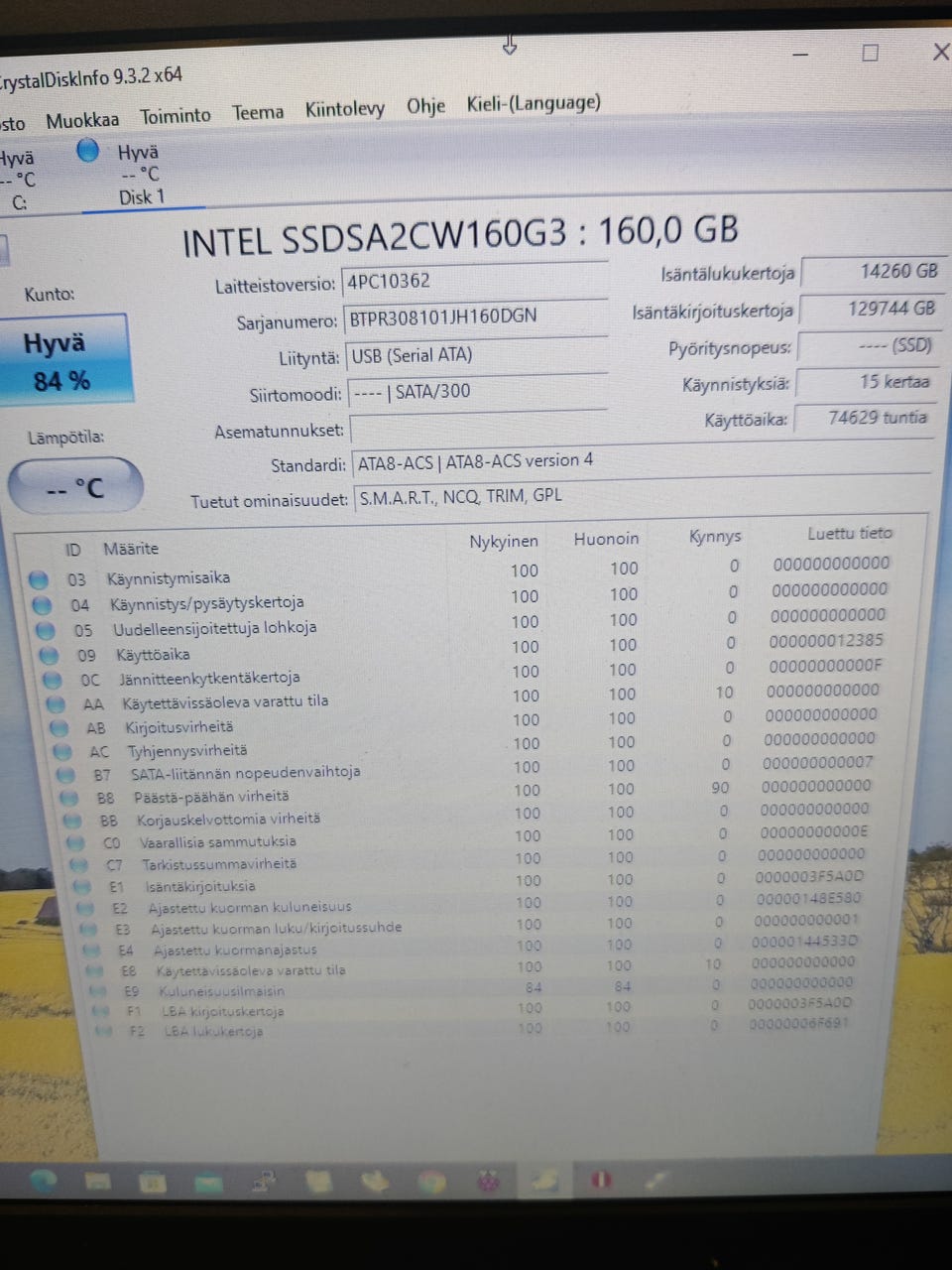Open File Explorer from the taskbar
952x1270 pixels.
pyautogui.click(x=97, y=1181)
